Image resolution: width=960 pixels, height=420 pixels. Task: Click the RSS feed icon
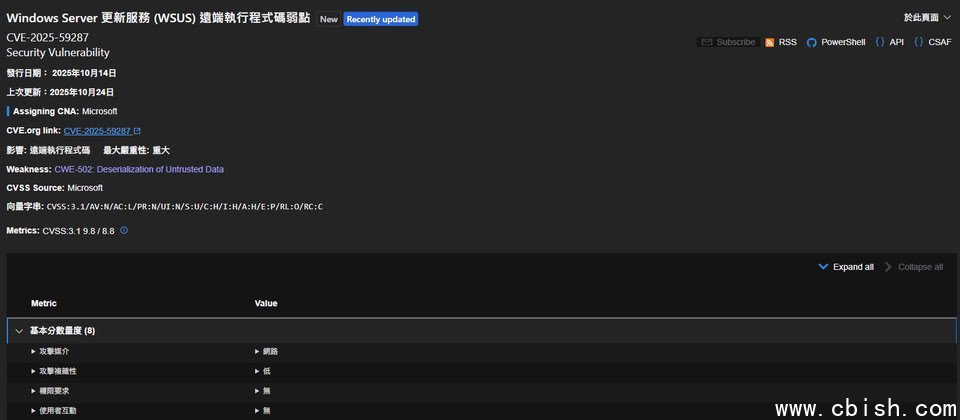tap(769, 42)
